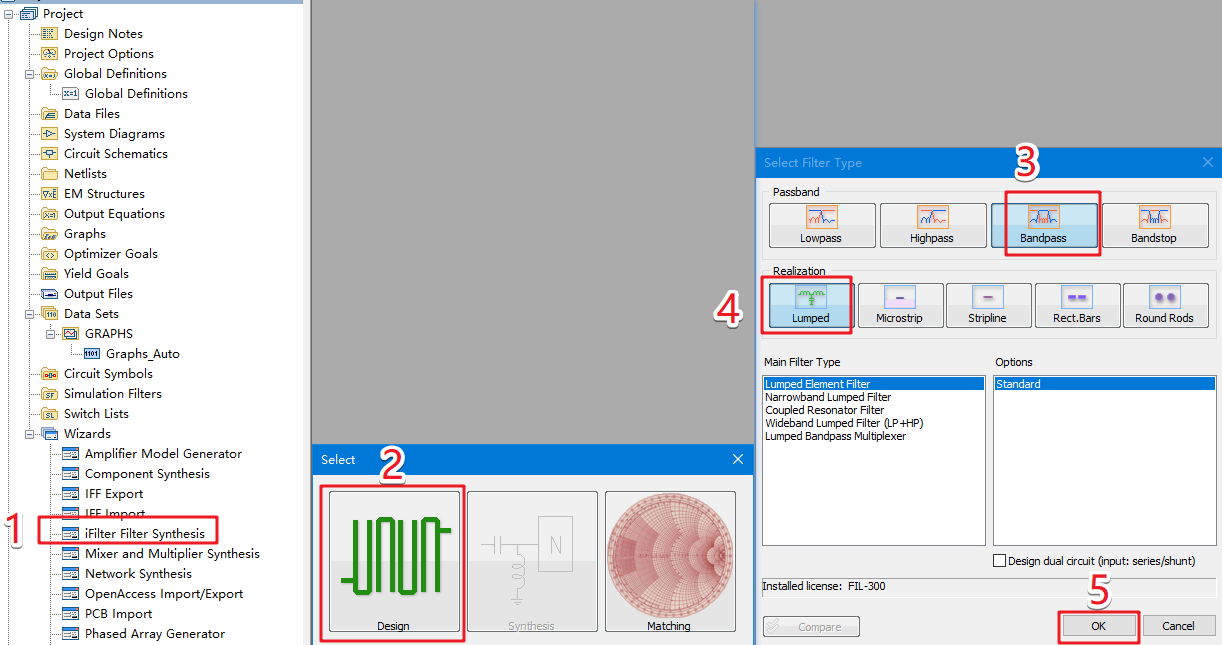Click the EM Structures icon
The image size is (1222, 645).
coord(49,194)
